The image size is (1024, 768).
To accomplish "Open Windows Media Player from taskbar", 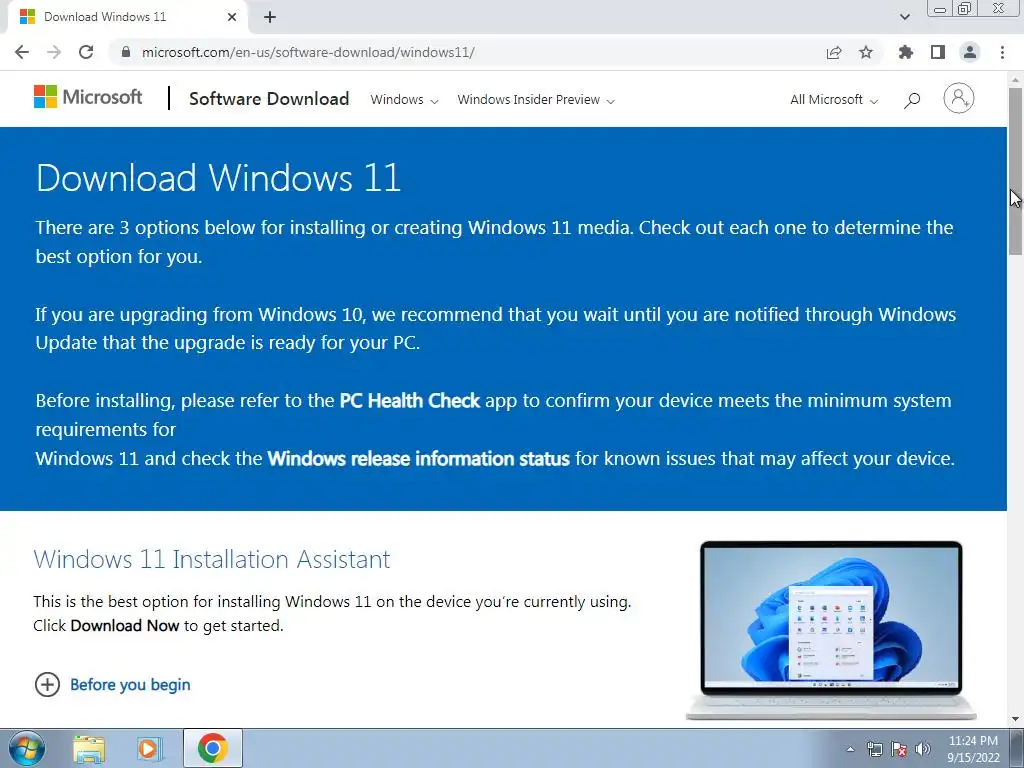I will (148, 748).
